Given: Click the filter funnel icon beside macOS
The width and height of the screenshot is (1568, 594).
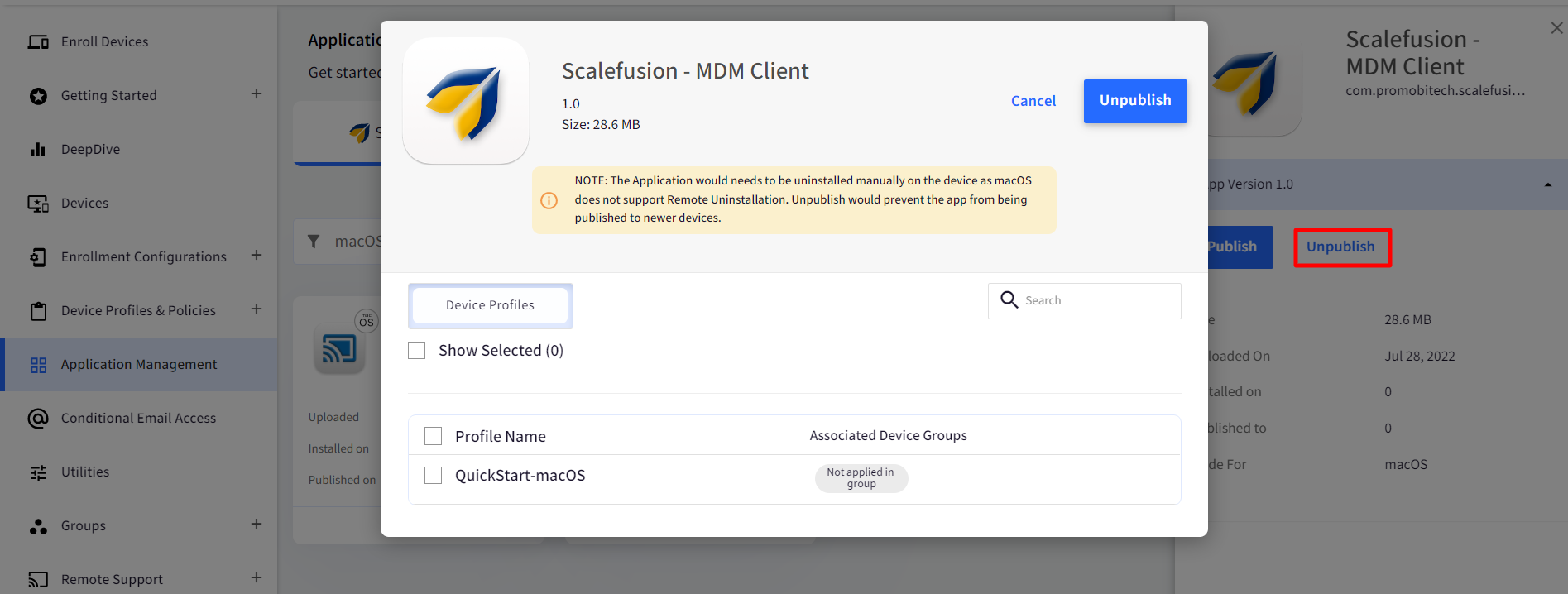Looking at the screenshot, I should pyautogui.click(x=314, y=242).
